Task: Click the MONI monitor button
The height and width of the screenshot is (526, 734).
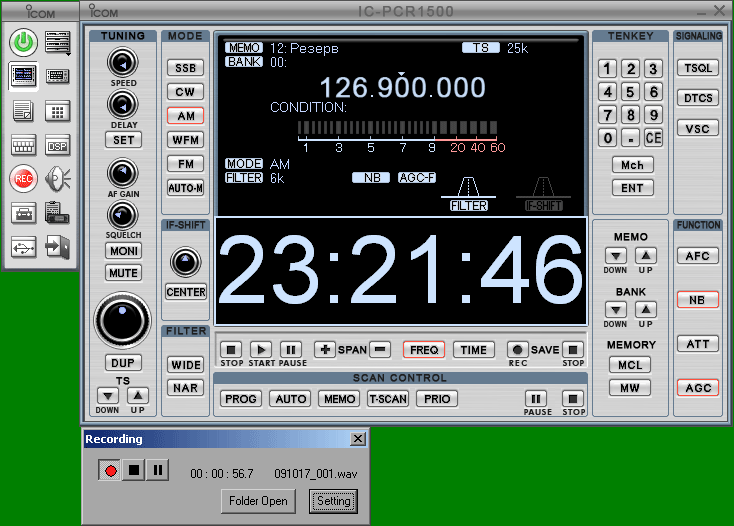Action: point(123,251)
